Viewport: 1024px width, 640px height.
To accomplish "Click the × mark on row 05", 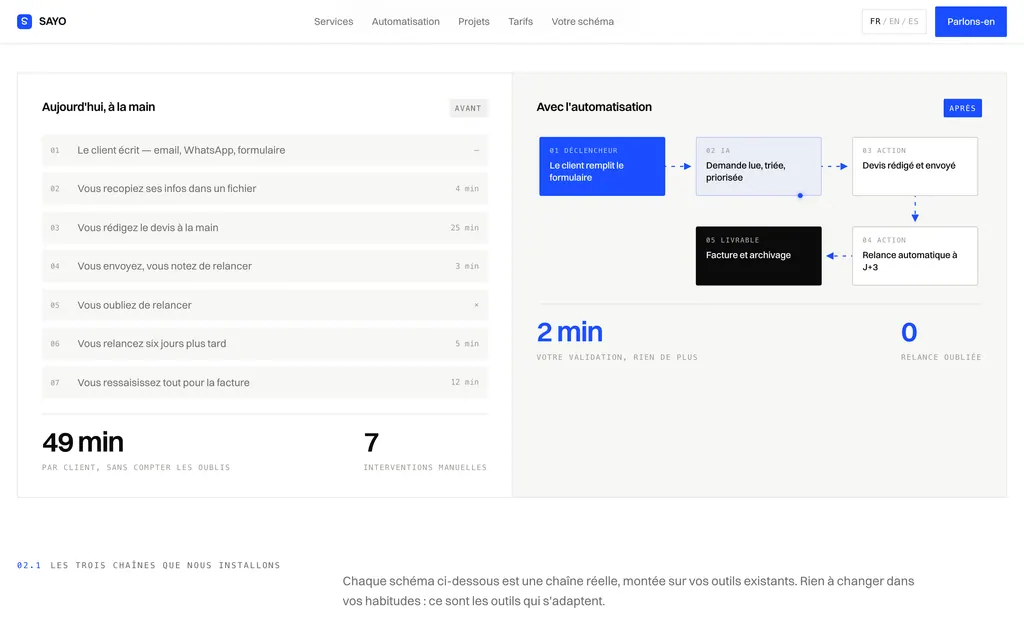I will [x=476, y=305].
